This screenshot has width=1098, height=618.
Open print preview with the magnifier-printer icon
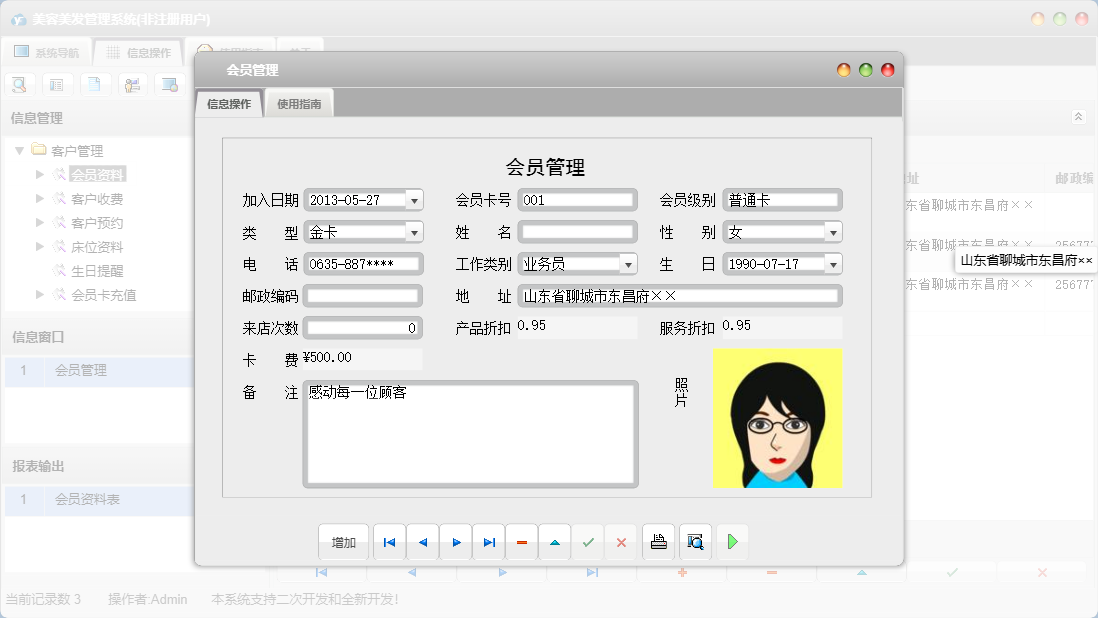click(x=694, y=541)
